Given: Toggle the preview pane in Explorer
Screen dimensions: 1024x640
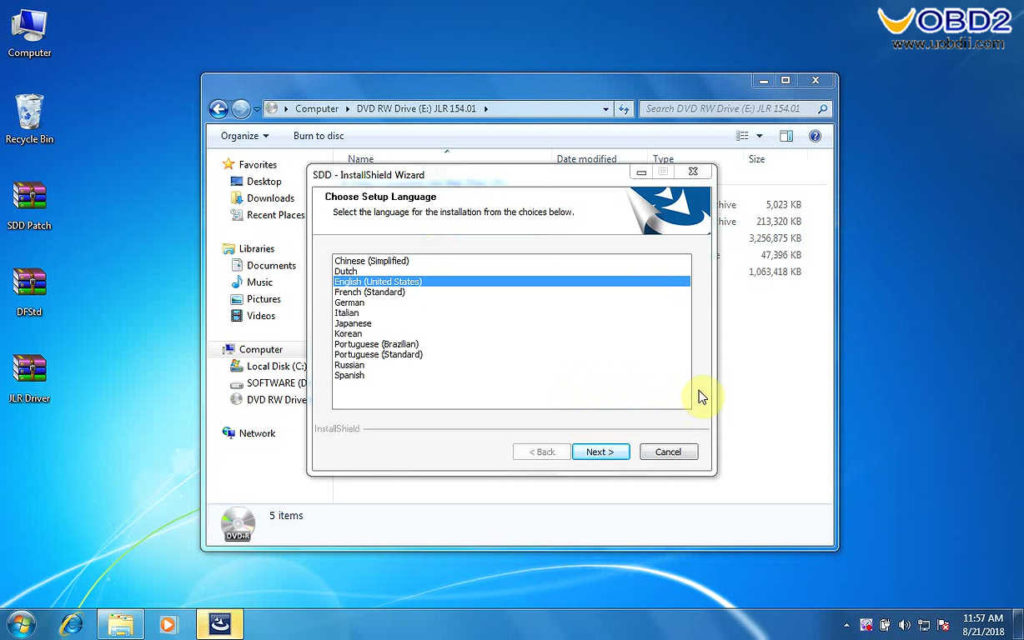Looking at the screenshot, I should click(786, 135).
